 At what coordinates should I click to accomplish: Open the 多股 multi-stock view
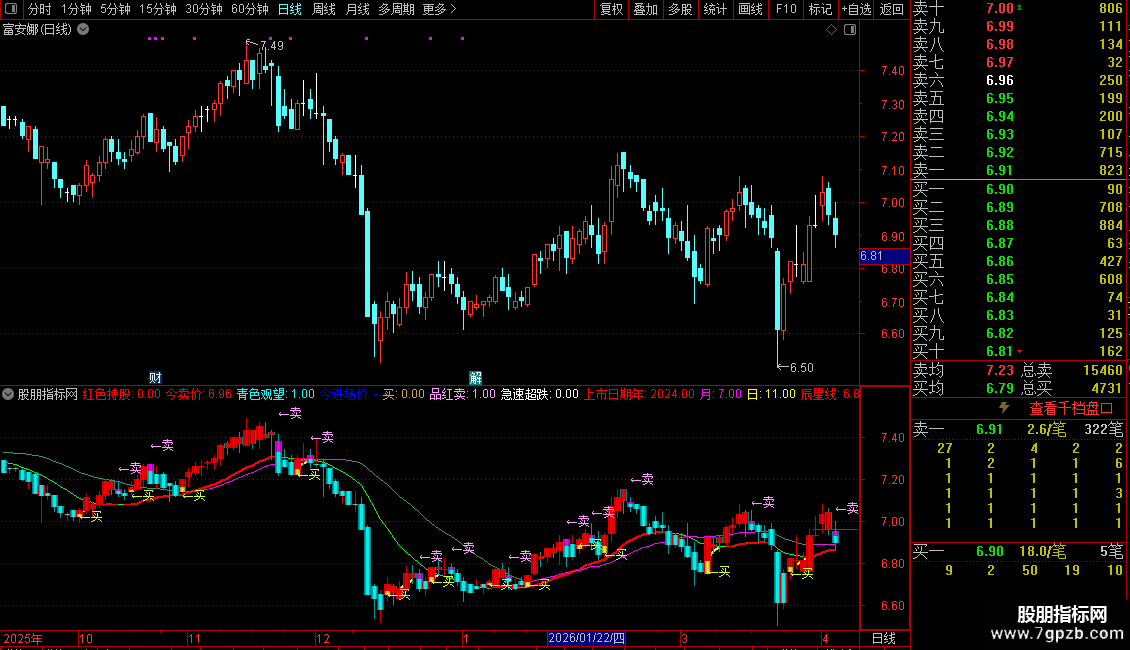click(680, 9)
